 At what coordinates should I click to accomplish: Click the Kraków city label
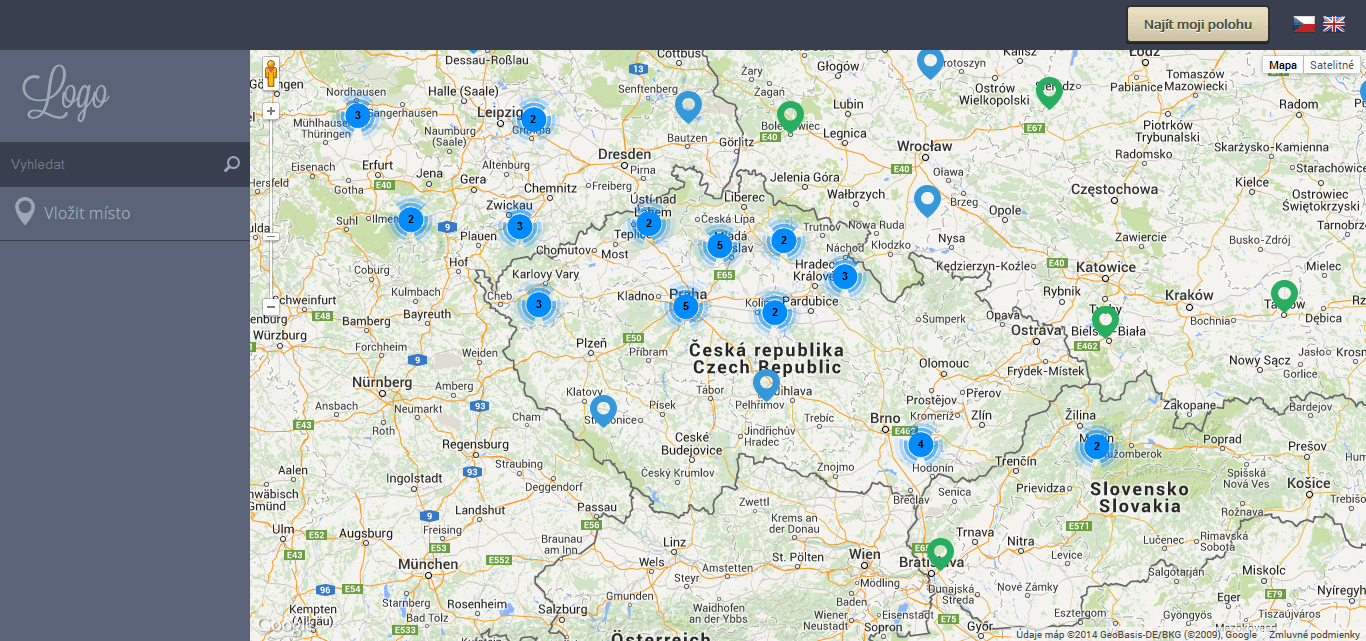point(1189,295)
